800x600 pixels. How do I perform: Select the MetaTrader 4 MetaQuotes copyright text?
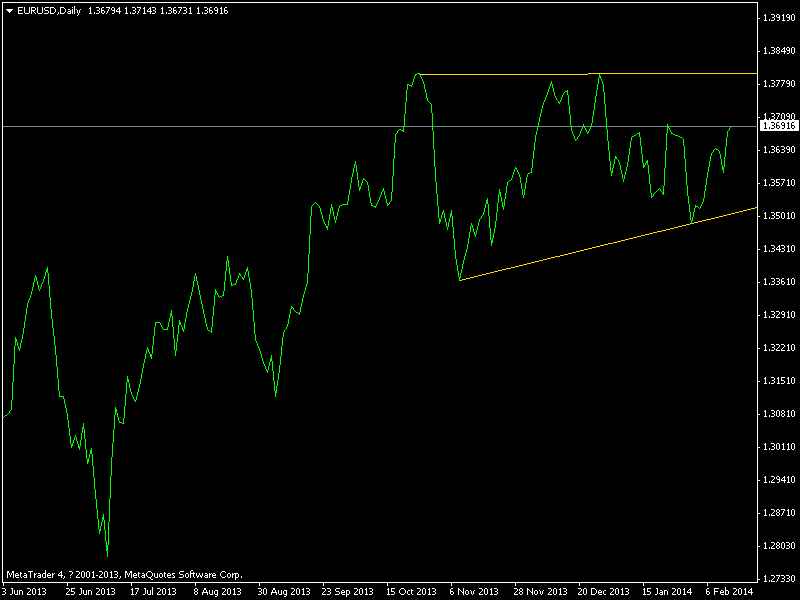pyautogui.click(x=124, y=575)
